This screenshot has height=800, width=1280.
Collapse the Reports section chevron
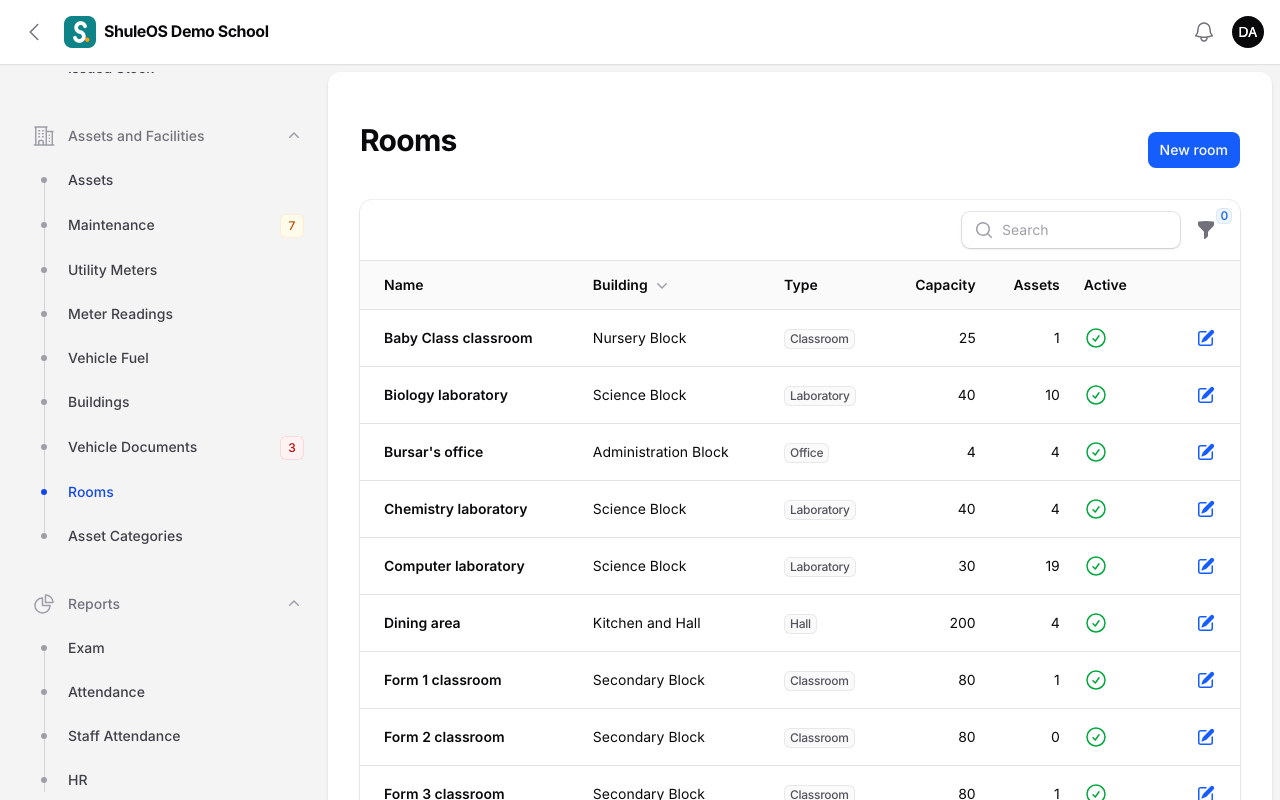click(294, 604)
